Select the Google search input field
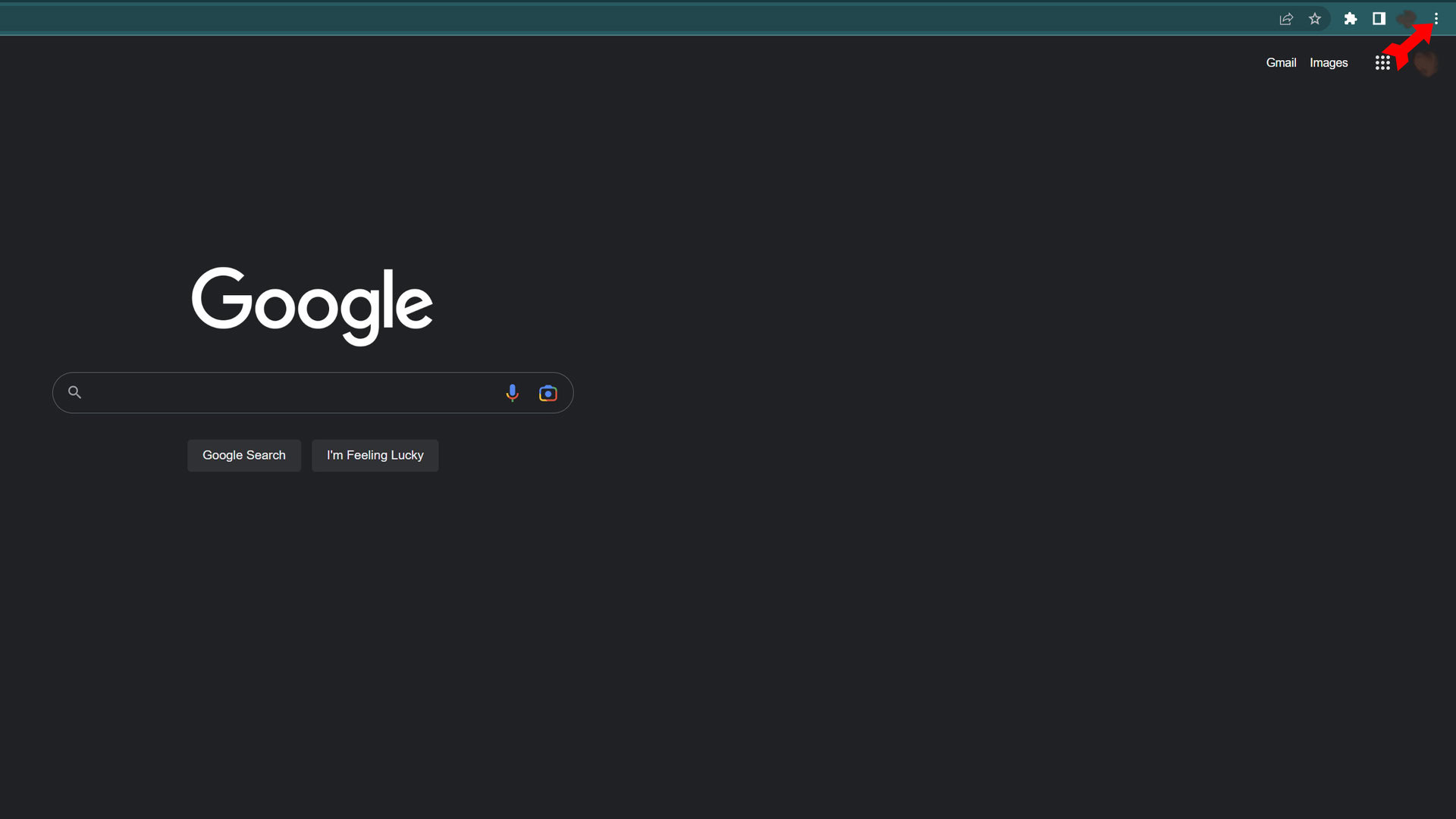 coord(313,392)
